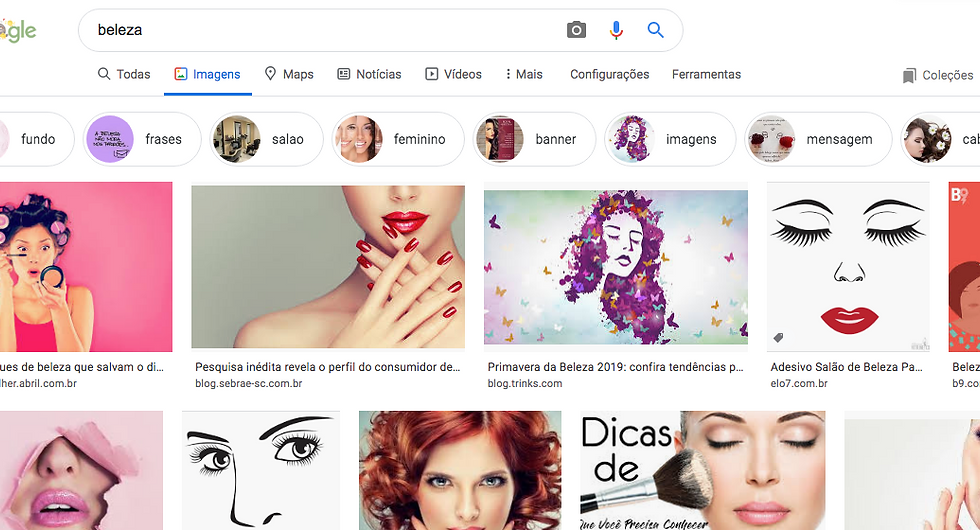Open the line-art face eyes drawing

pos(261,470)
